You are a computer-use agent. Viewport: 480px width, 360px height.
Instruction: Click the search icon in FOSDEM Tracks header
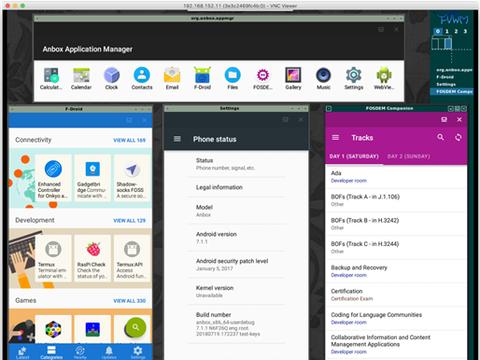click(440, 137)
